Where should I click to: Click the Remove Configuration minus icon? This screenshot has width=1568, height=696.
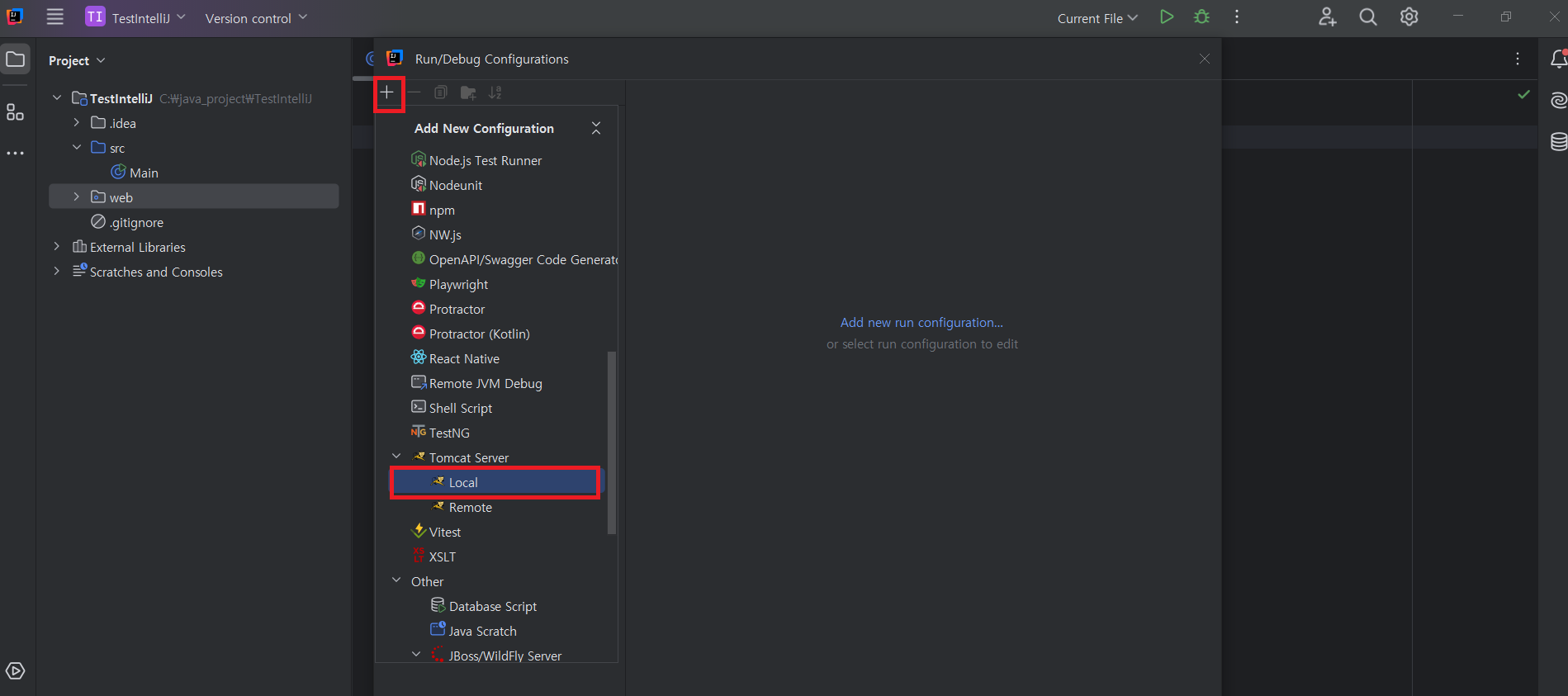[x=415, y=92]
